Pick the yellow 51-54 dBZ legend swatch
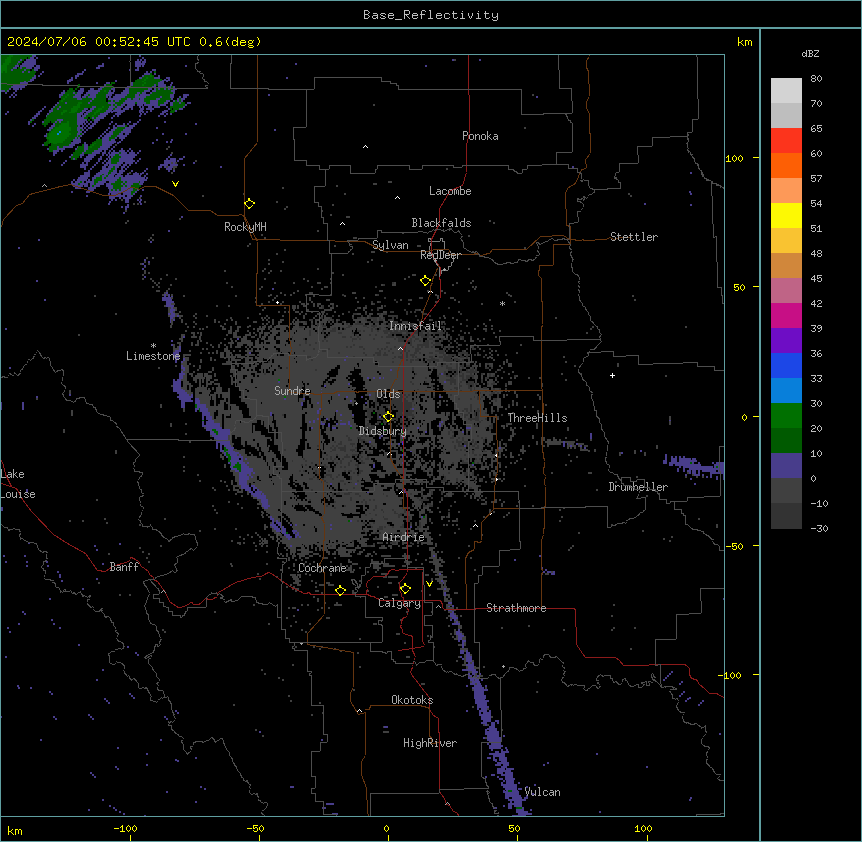The width and height of the screenshot is (862, 842). point(786,215)
